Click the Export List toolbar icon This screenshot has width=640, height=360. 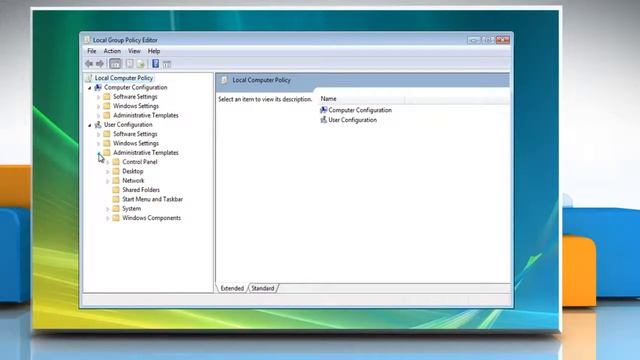(141, 64)
